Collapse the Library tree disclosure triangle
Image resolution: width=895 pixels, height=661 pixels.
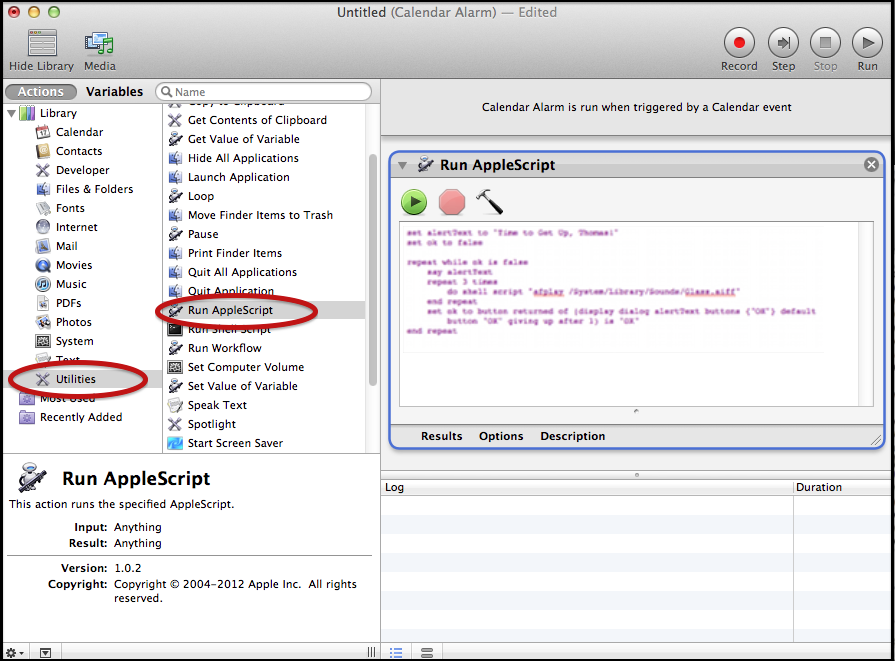(11, 114)
